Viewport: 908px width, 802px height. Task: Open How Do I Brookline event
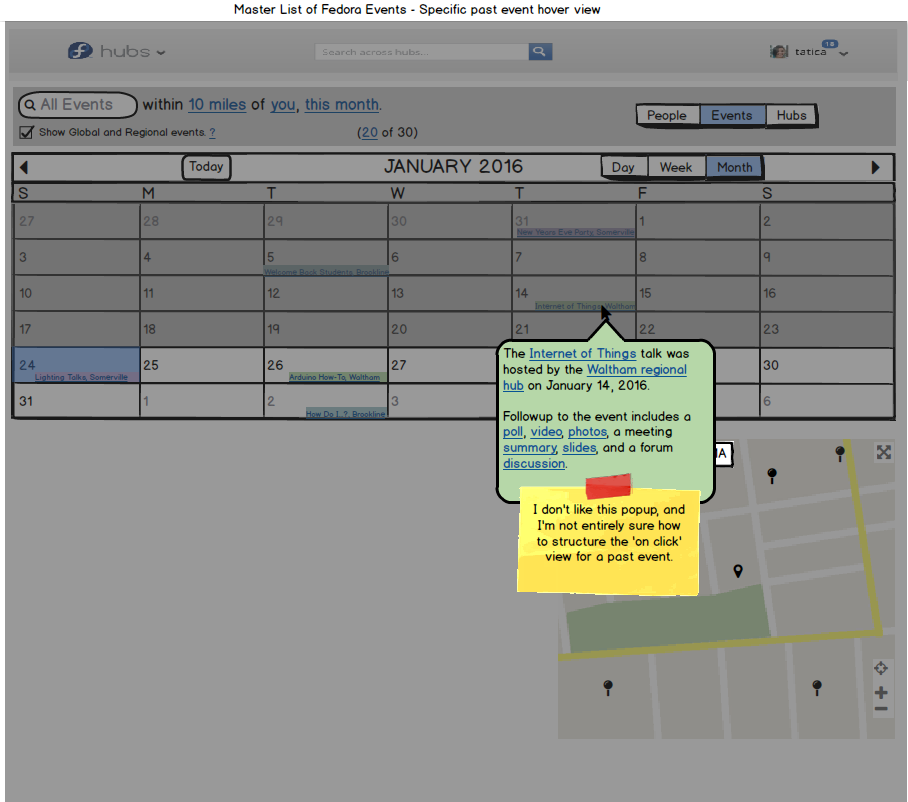point(346,413)
